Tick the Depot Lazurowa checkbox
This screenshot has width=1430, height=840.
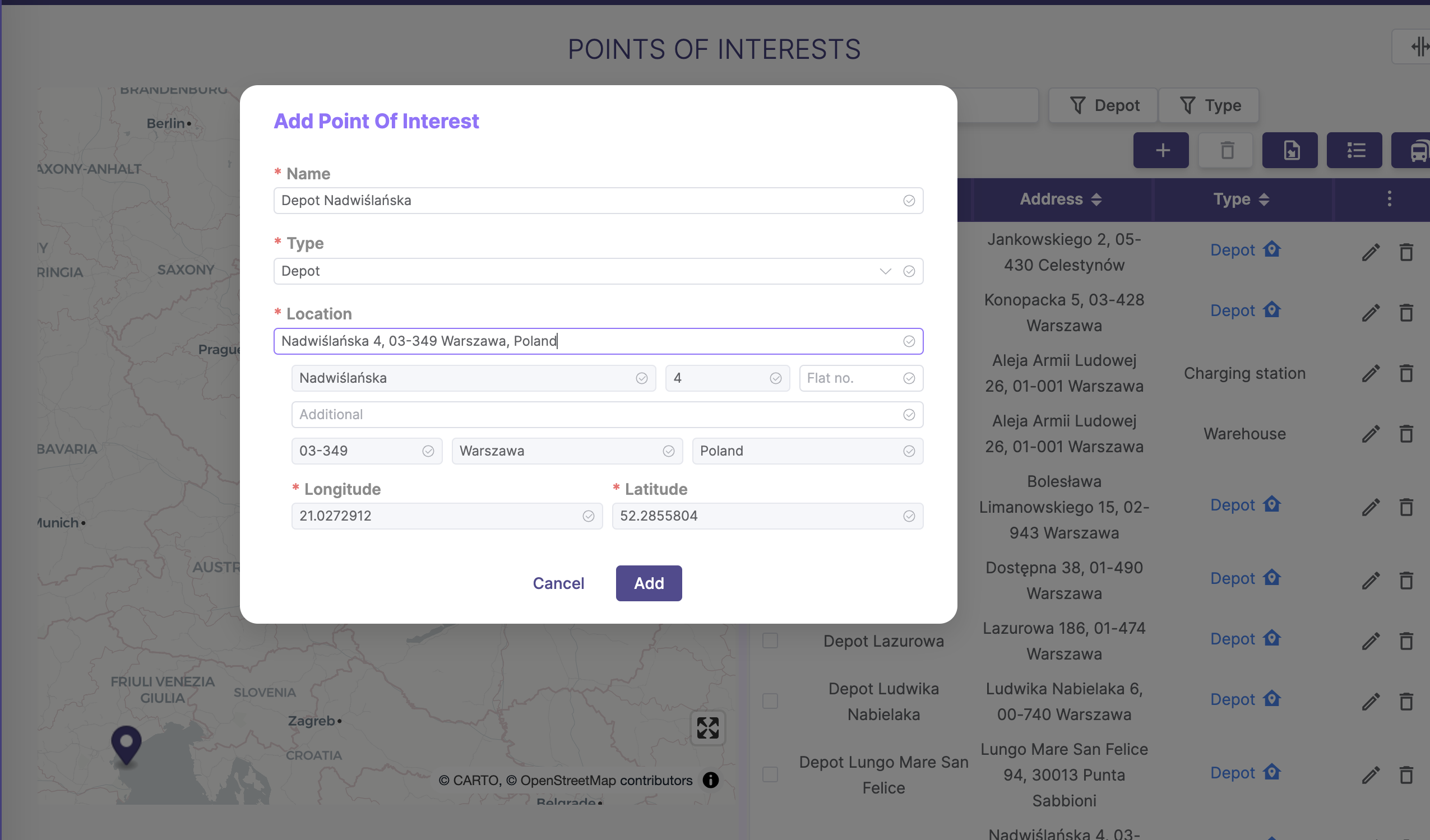(770, 641)
